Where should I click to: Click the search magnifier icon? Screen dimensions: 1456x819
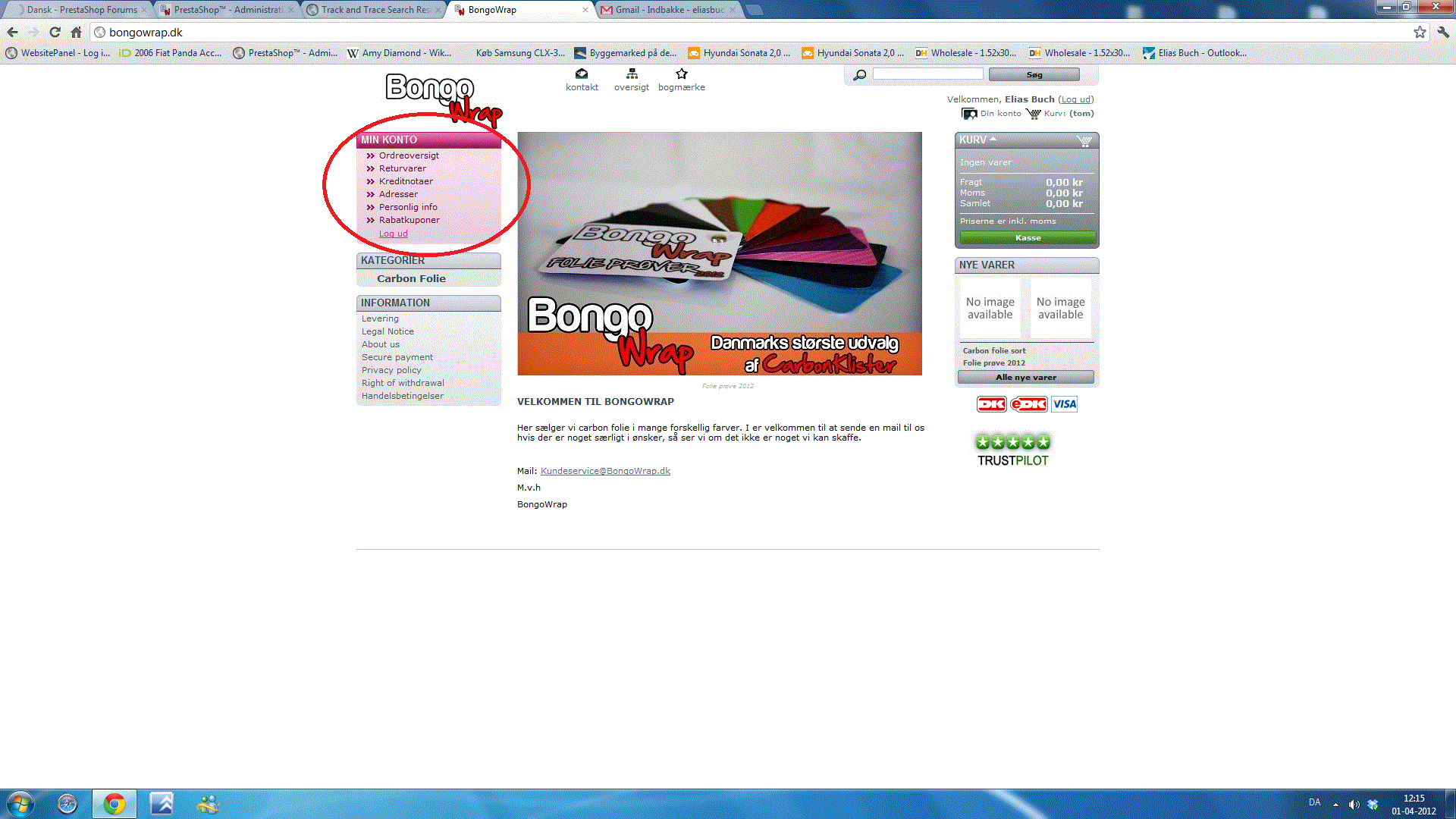859,75
